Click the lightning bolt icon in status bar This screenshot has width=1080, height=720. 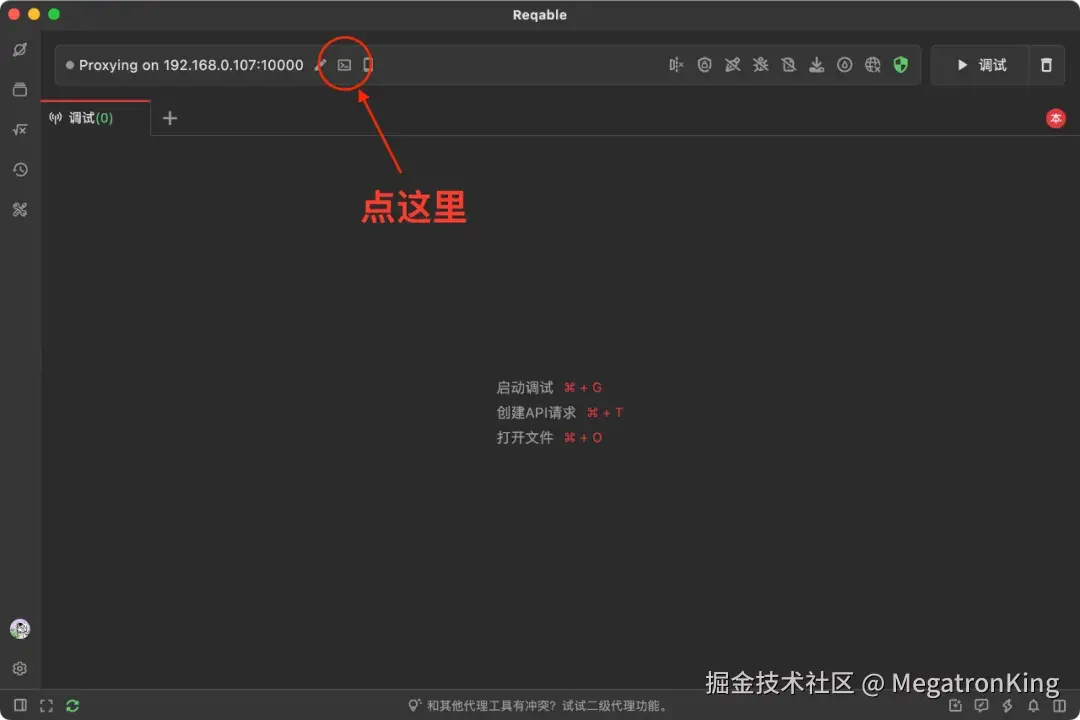click(x=1007, y=706)
